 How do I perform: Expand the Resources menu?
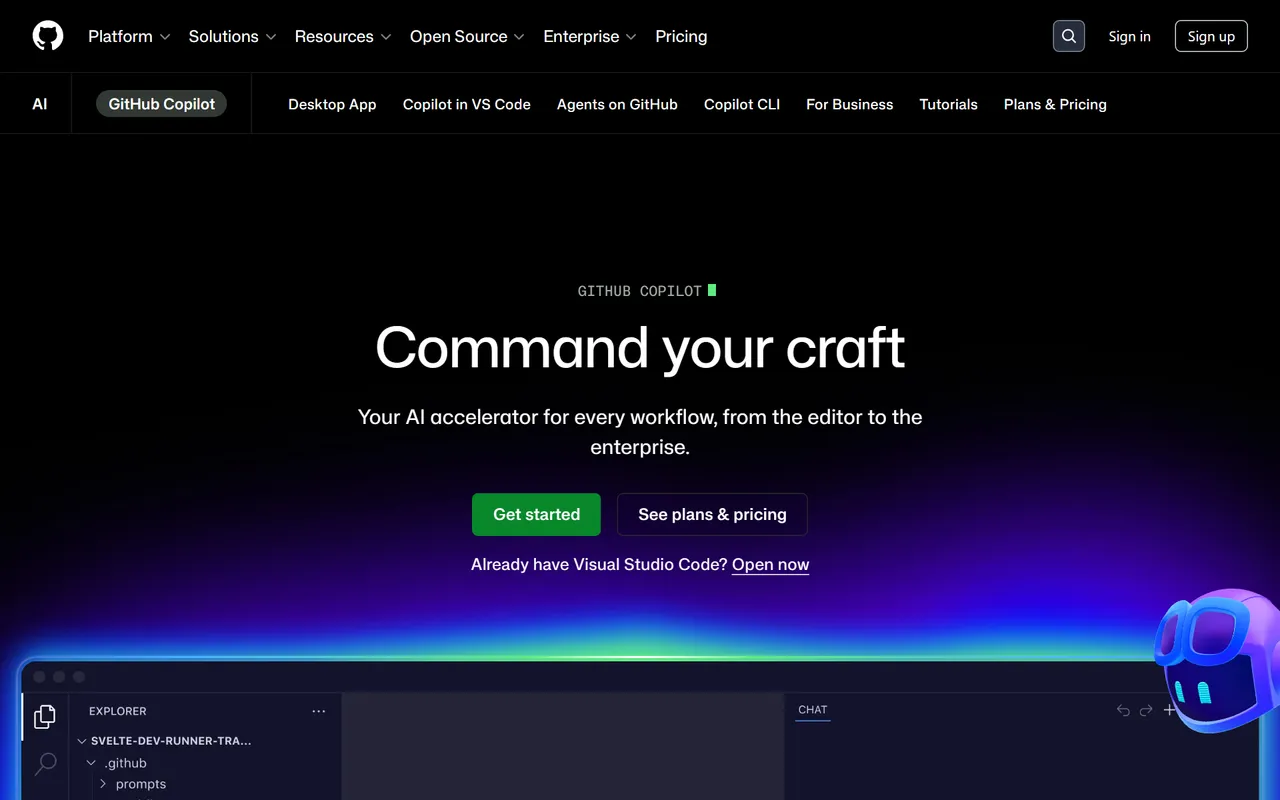pos(343,36)
